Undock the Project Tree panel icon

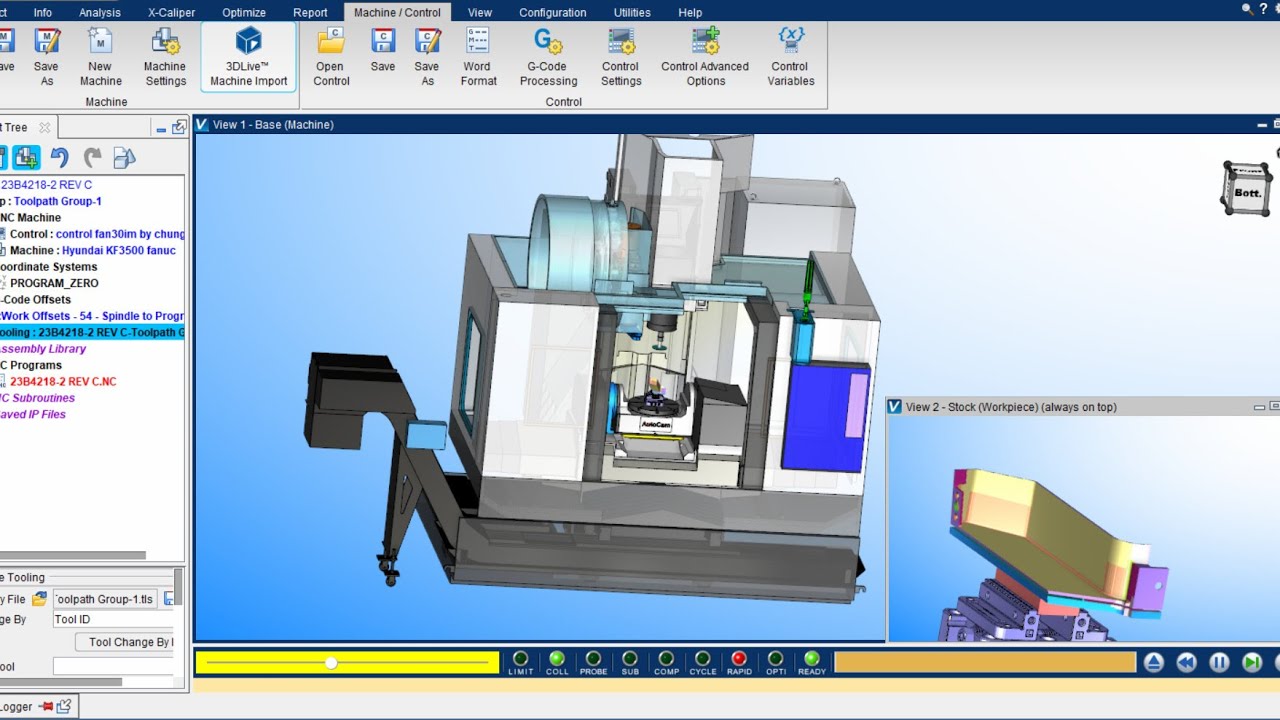(179, 127)
